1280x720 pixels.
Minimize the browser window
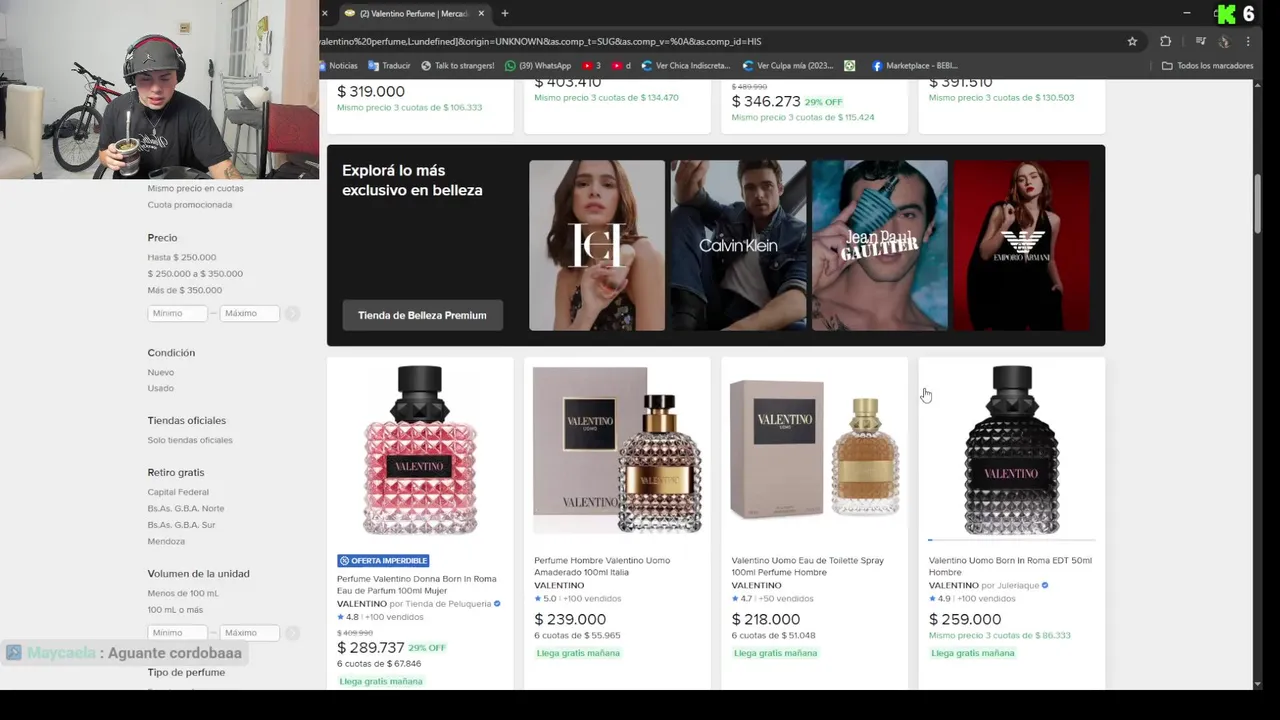click(x=1187, y=13)
